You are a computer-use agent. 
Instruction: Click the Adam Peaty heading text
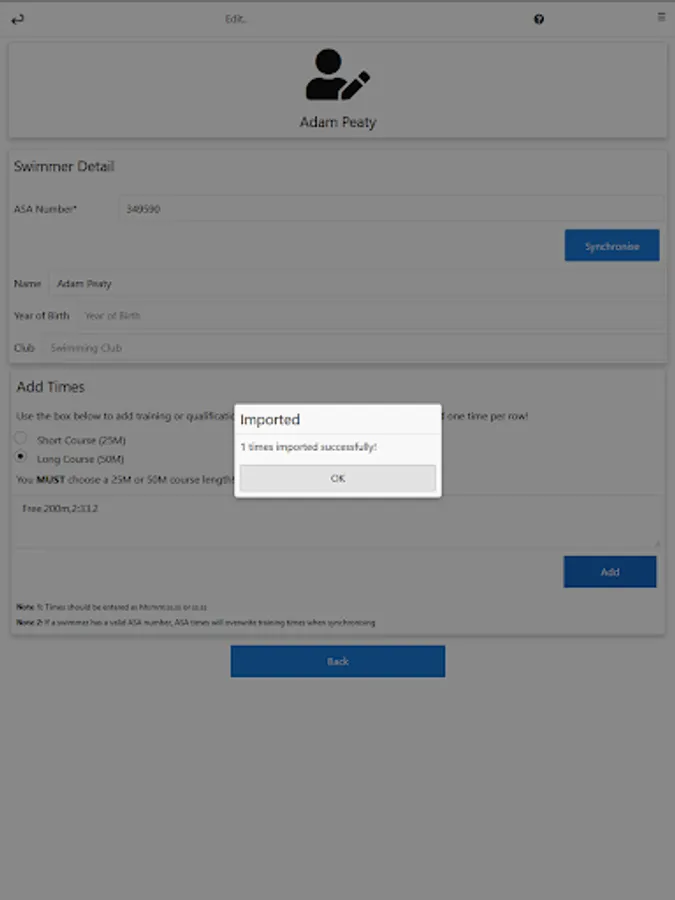pyautogui.click(x=338, y=122)
